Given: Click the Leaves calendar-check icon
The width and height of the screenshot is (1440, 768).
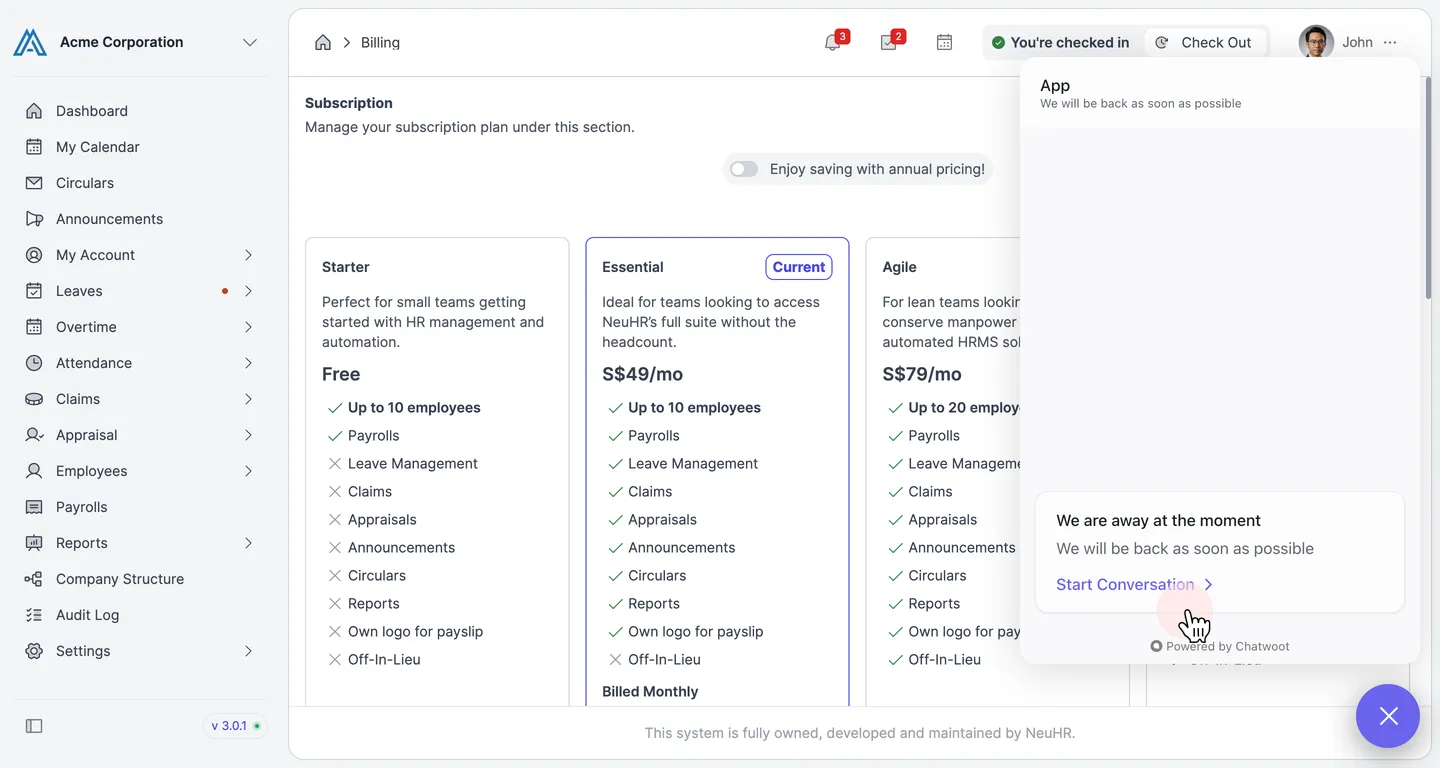Looking at the screenshot, I should coord(34,291).
